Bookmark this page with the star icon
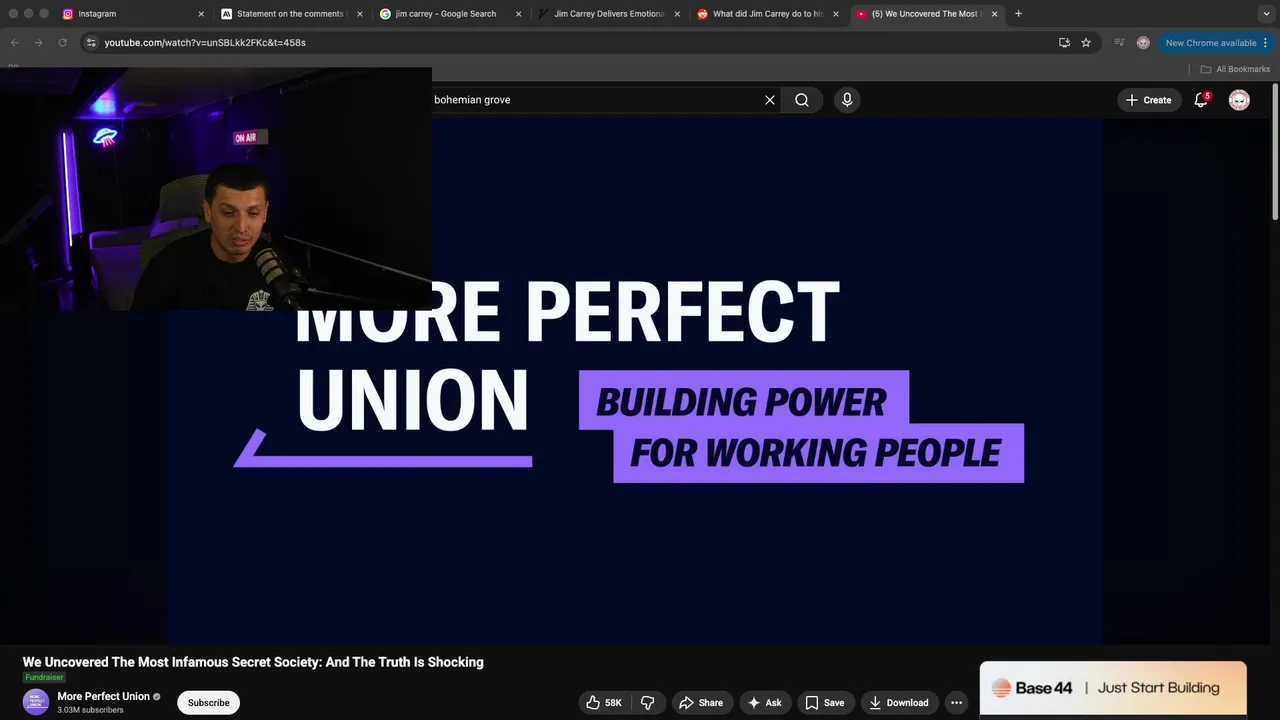 [1086, 43]
